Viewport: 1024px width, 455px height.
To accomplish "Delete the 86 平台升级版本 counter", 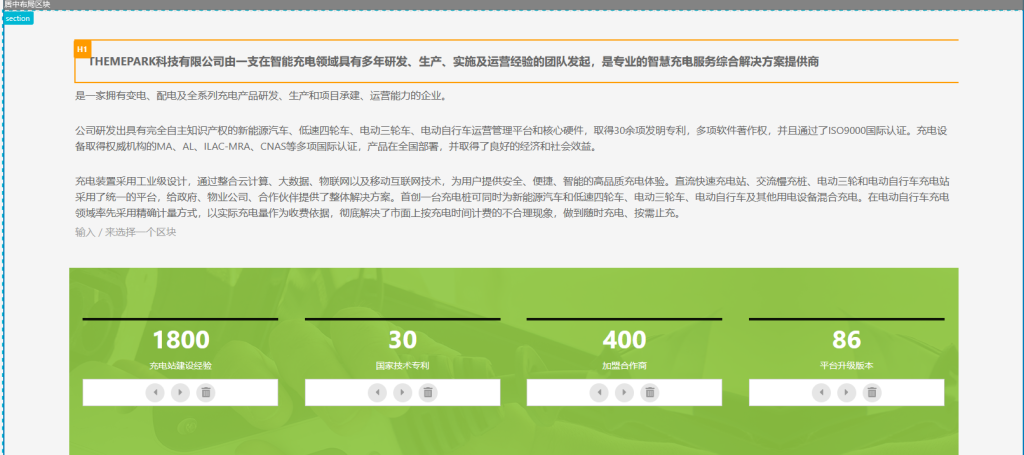I will point(872,392).
